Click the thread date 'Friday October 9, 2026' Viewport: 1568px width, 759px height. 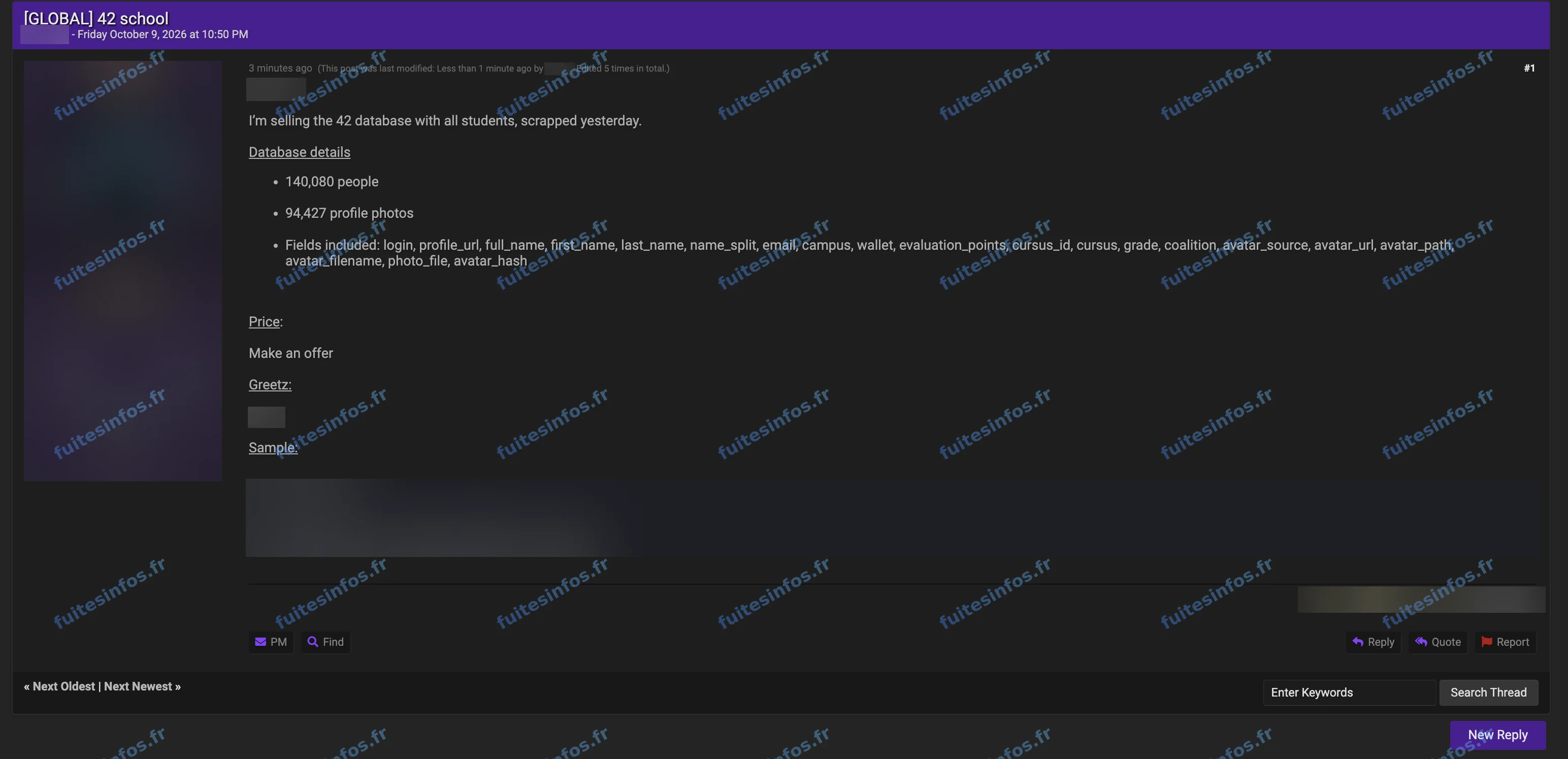click(x=132, y=34)
